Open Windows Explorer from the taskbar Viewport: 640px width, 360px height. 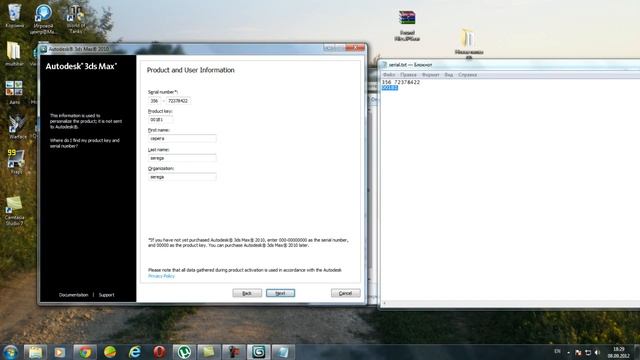[x=36, y=352]
